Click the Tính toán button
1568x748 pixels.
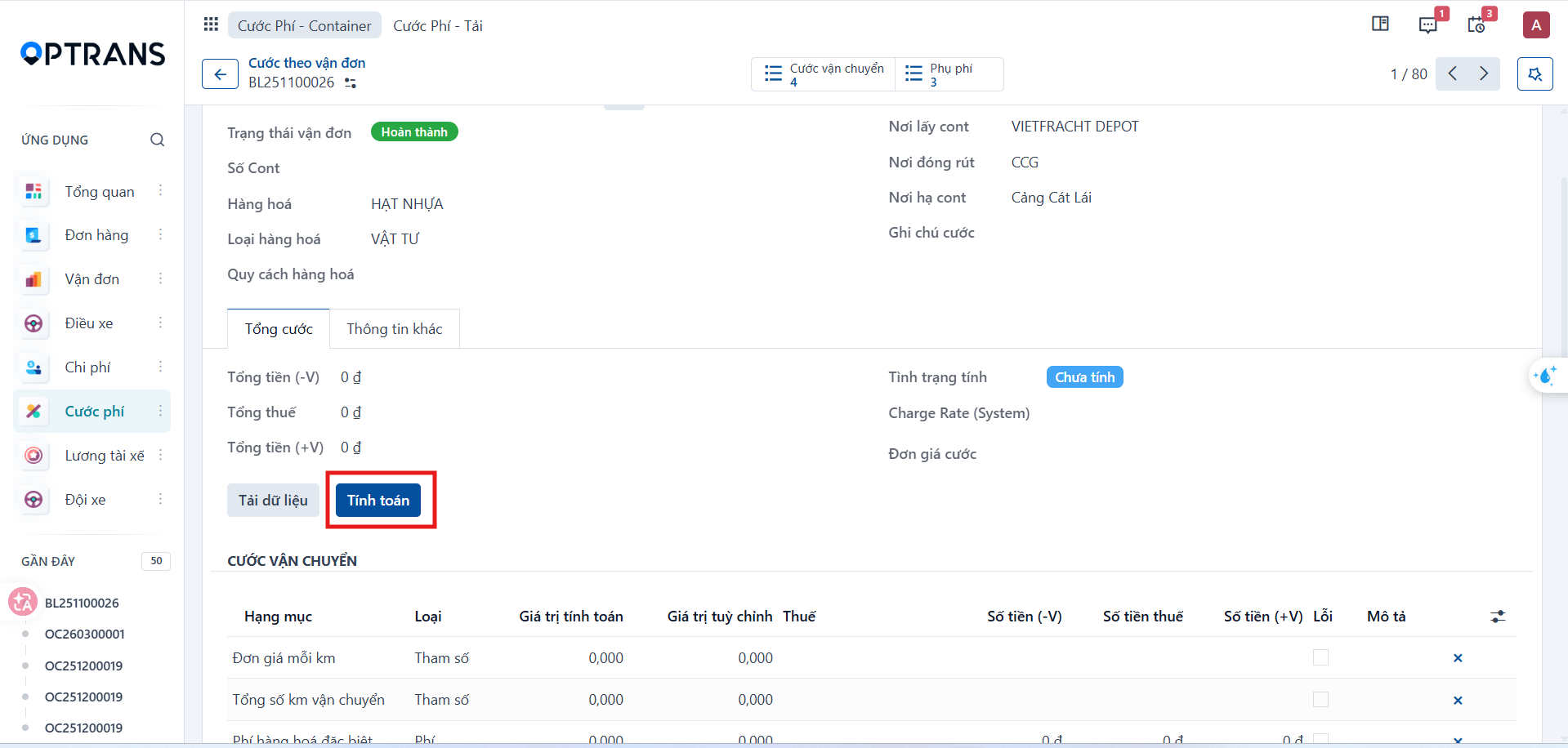coord(378,501)
